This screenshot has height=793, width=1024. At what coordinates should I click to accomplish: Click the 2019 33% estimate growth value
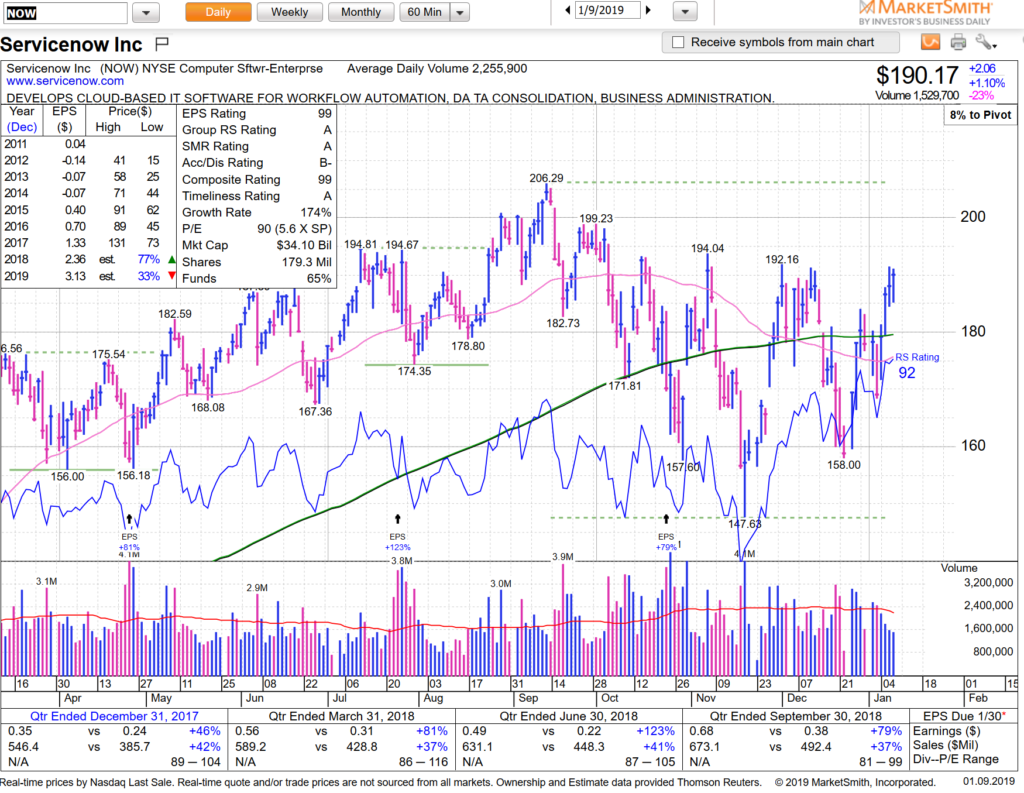148,276
